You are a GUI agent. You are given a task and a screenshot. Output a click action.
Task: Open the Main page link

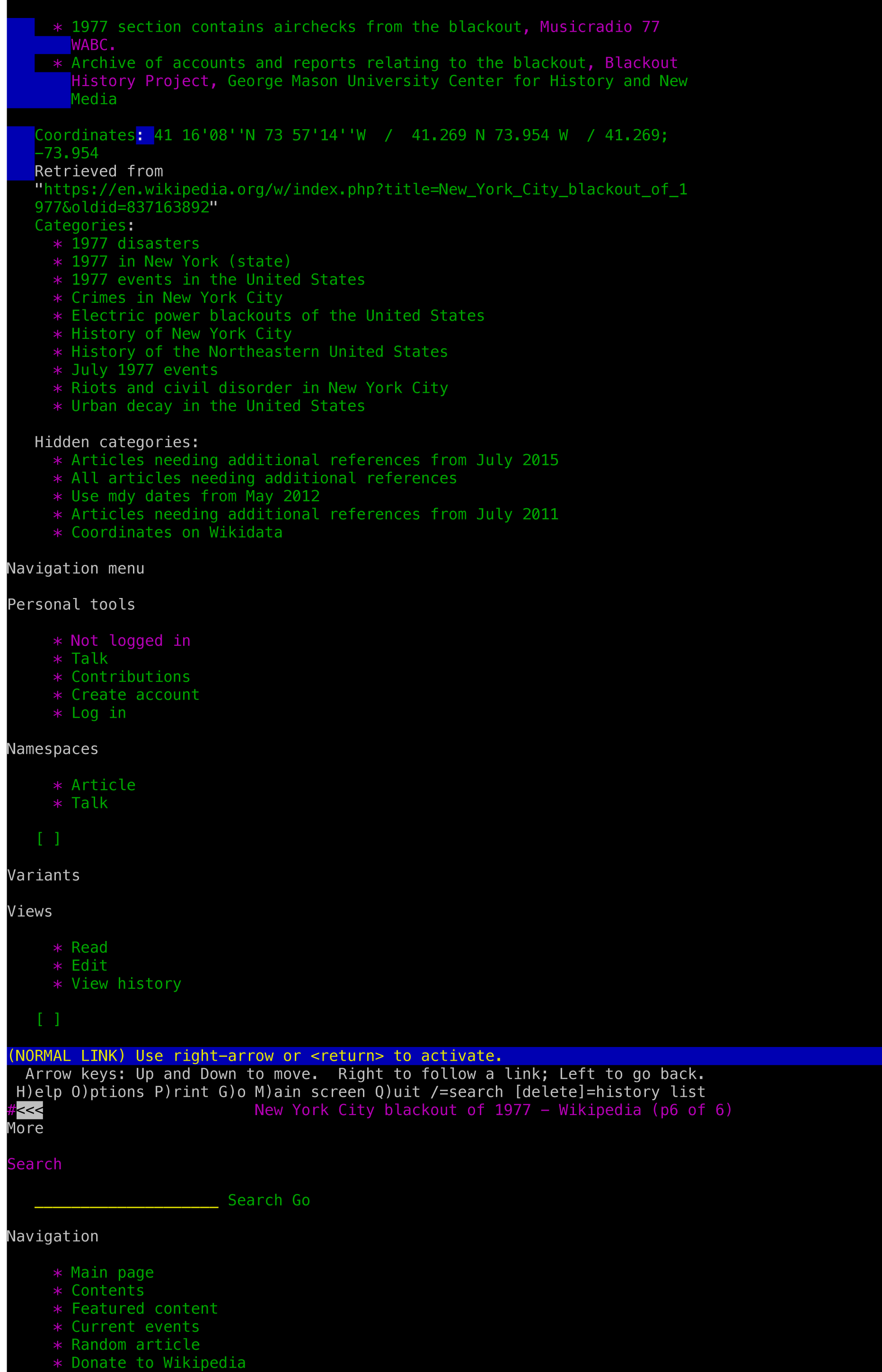tap(112, 1272)
